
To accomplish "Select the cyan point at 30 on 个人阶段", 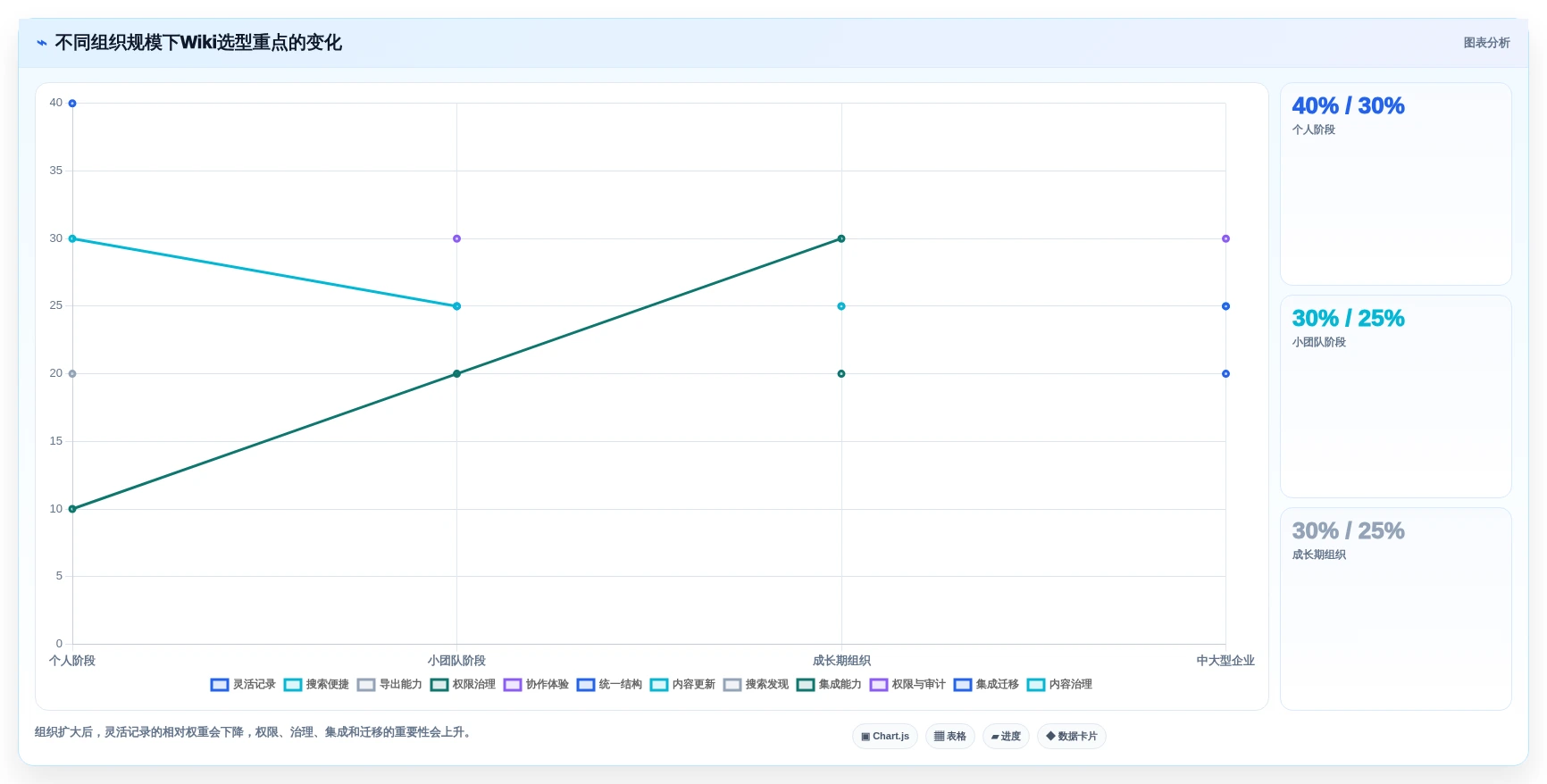I will [72, 238].
